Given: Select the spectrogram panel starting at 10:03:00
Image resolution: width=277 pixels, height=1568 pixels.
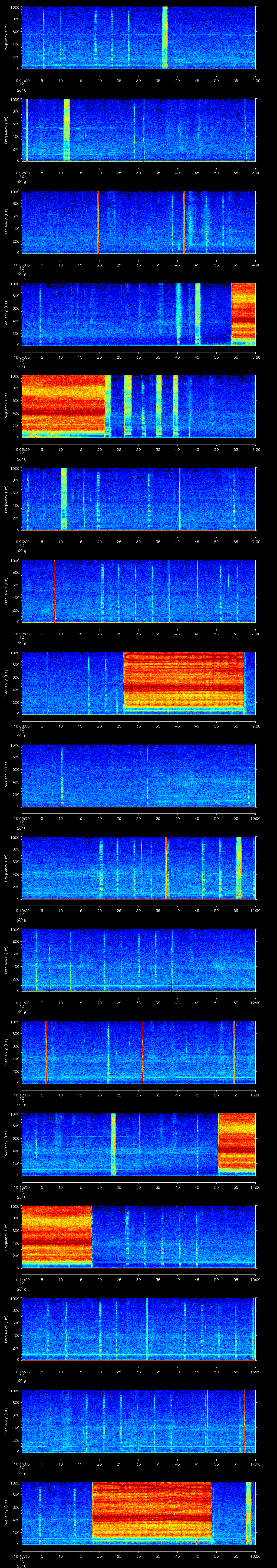Looking at the screenshot, I should coord(138,222).
